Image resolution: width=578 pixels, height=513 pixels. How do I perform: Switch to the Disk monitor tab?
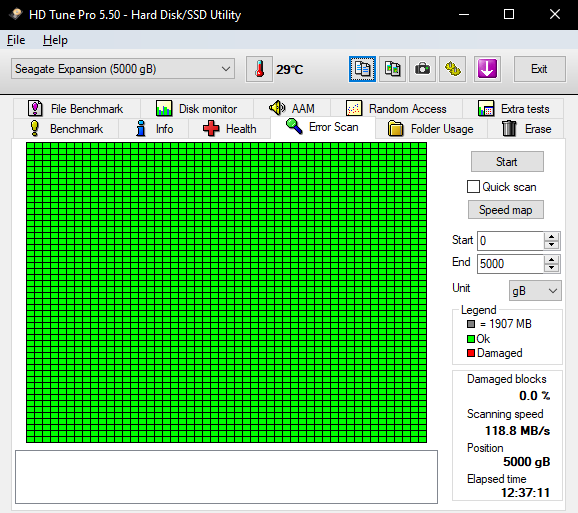coord(197,109)
